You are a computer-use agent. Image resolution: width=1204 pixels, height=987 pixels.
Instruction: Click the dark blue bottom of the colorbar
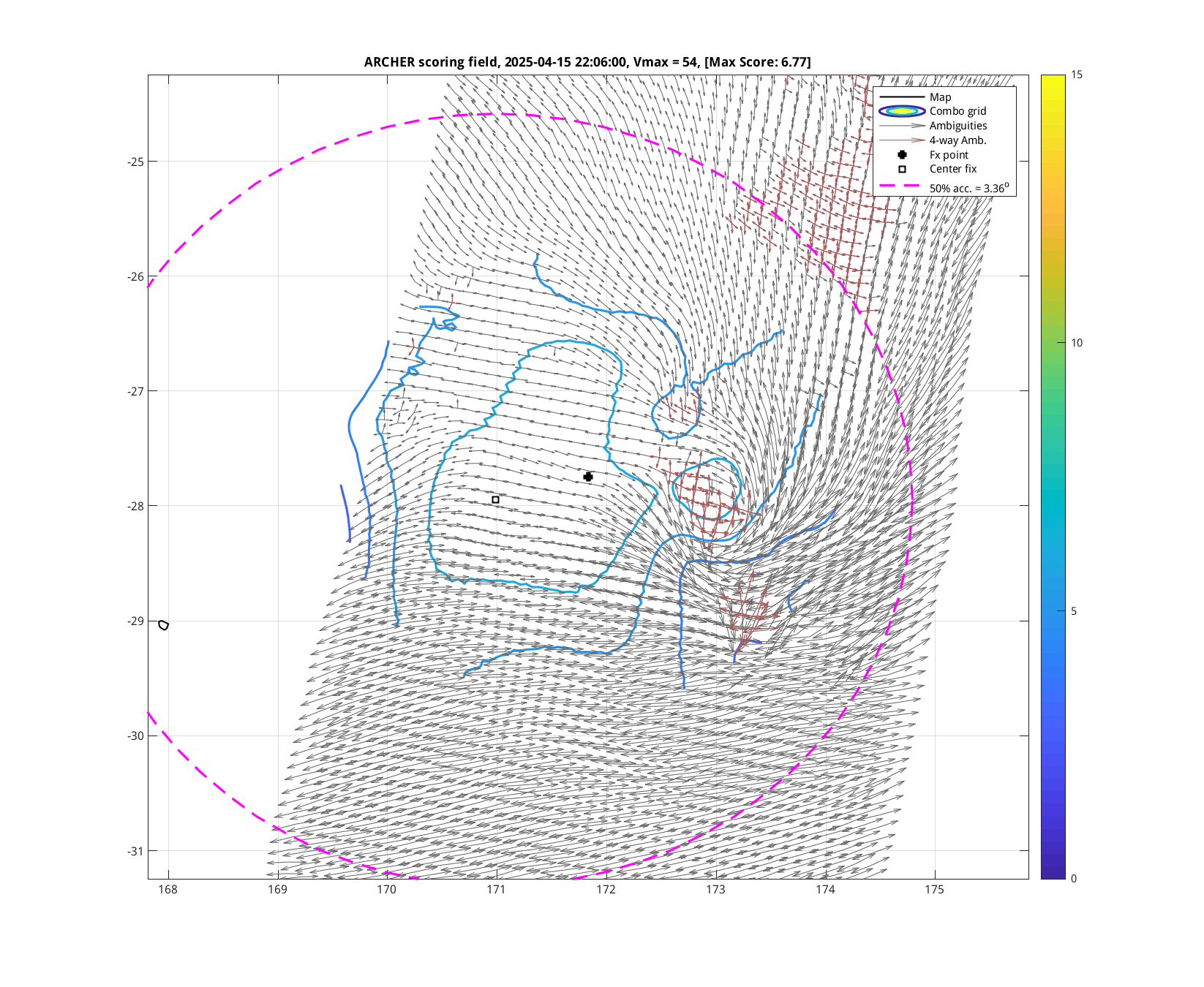point(1053,874)
